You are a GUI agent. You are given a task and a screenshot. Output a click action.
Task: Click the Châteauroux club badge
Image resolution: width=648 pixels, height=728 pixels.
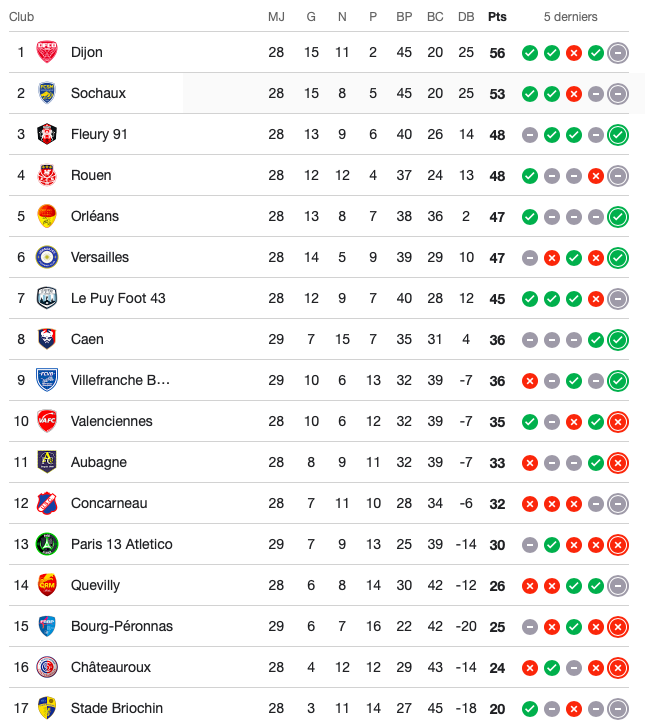(47, 667)
